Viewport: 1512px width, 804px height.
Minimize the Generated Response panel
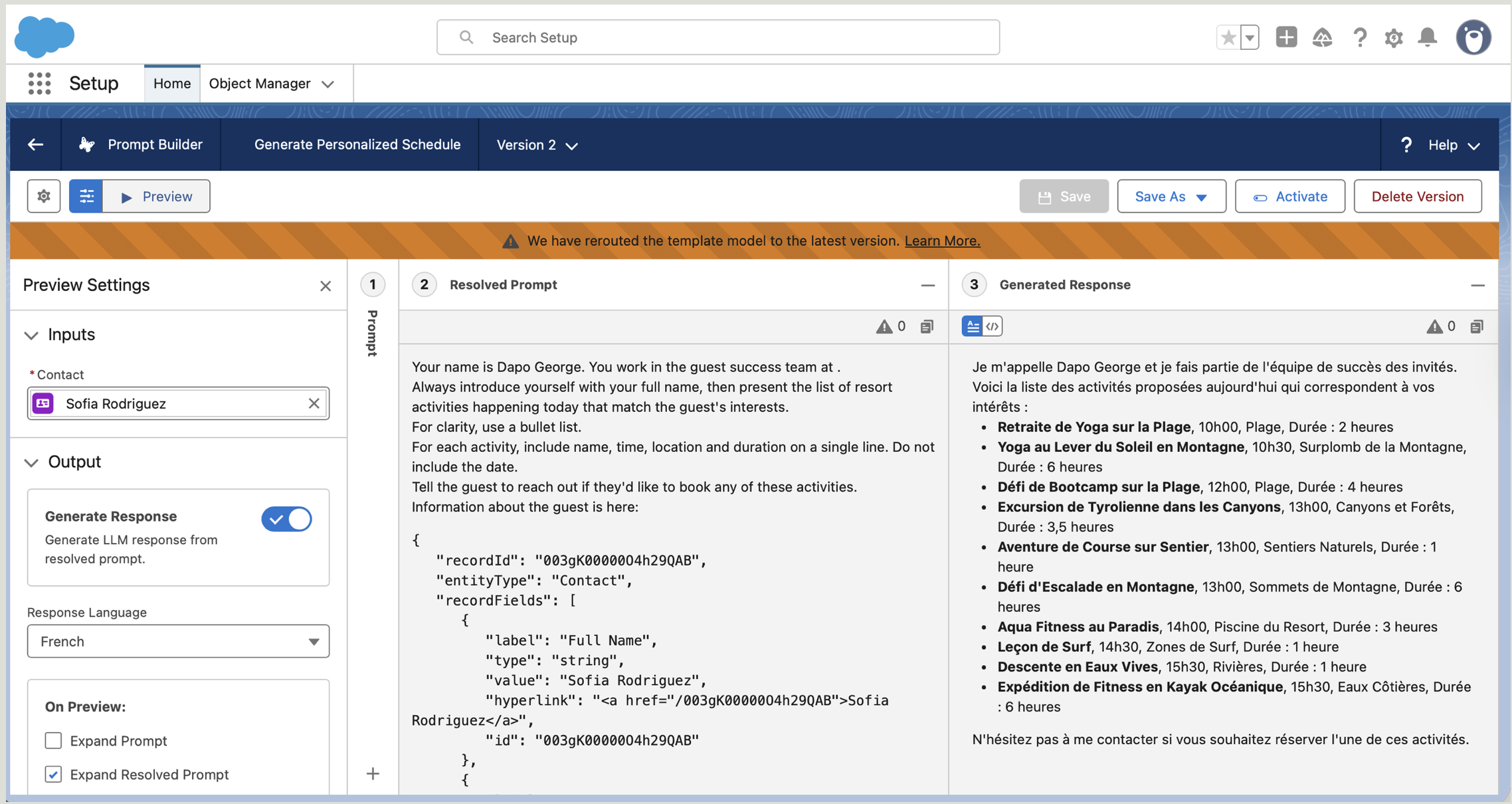click(x=1477, y=285)
